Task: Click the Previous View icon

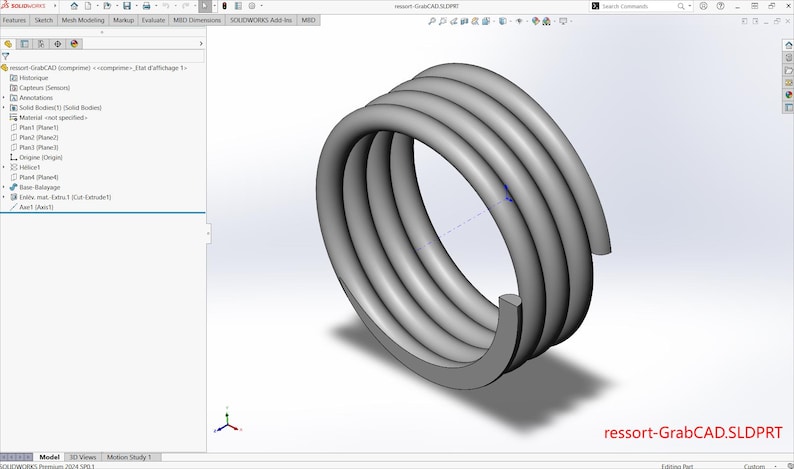Action: pos(454,21)
